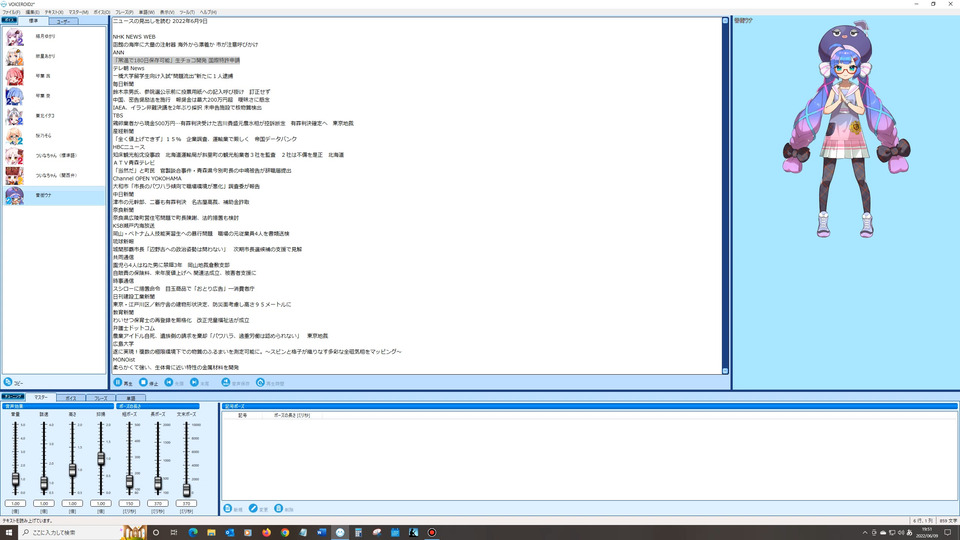This screenshot has height=540, width=960.
Task: Click the highlighted '常温で180日保存可能' headline line
Action: [176, 61]
